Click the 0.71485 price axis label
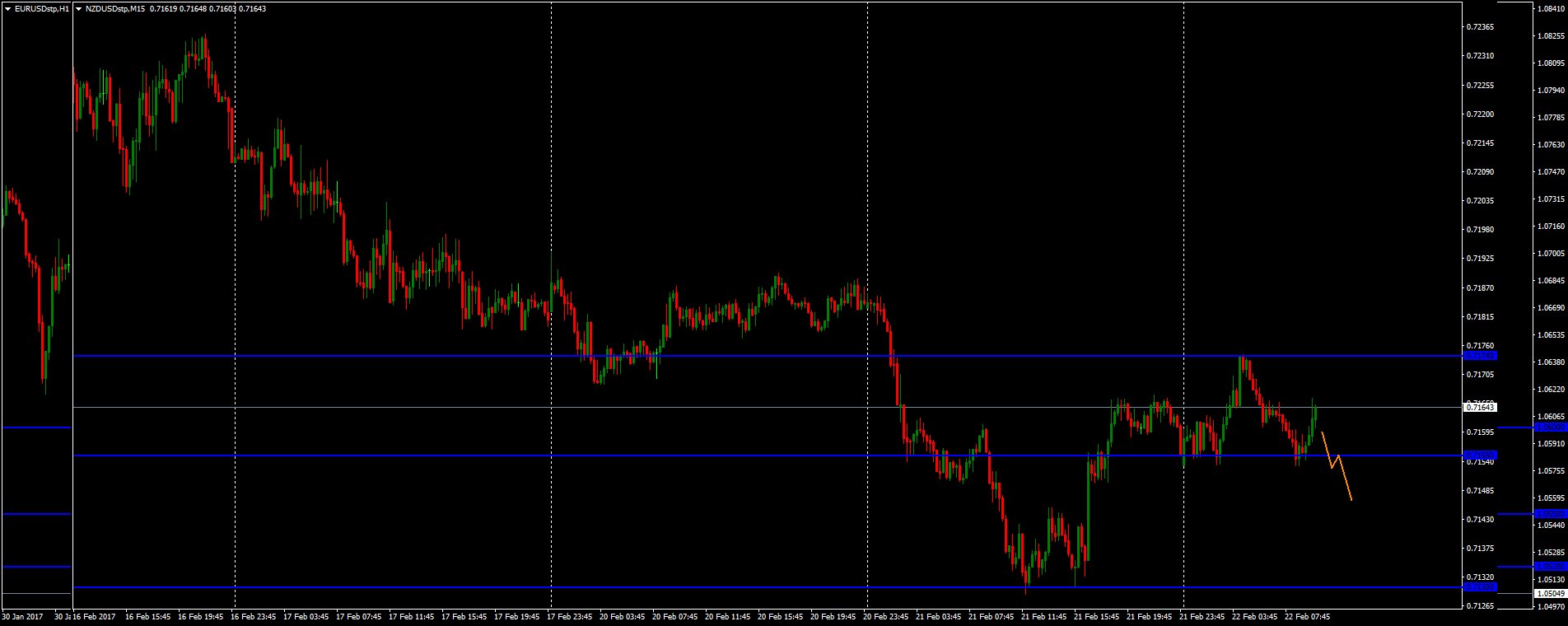The height and width of the screenshot is (626, 1568). tap(1480, 491)
